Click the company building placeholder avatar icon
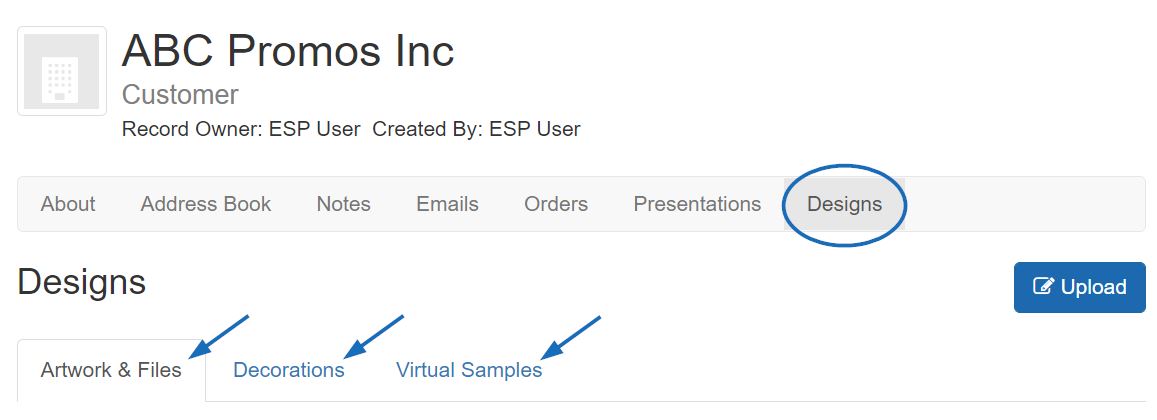Viewport: 1157px width, 420px height. [62, 72]
